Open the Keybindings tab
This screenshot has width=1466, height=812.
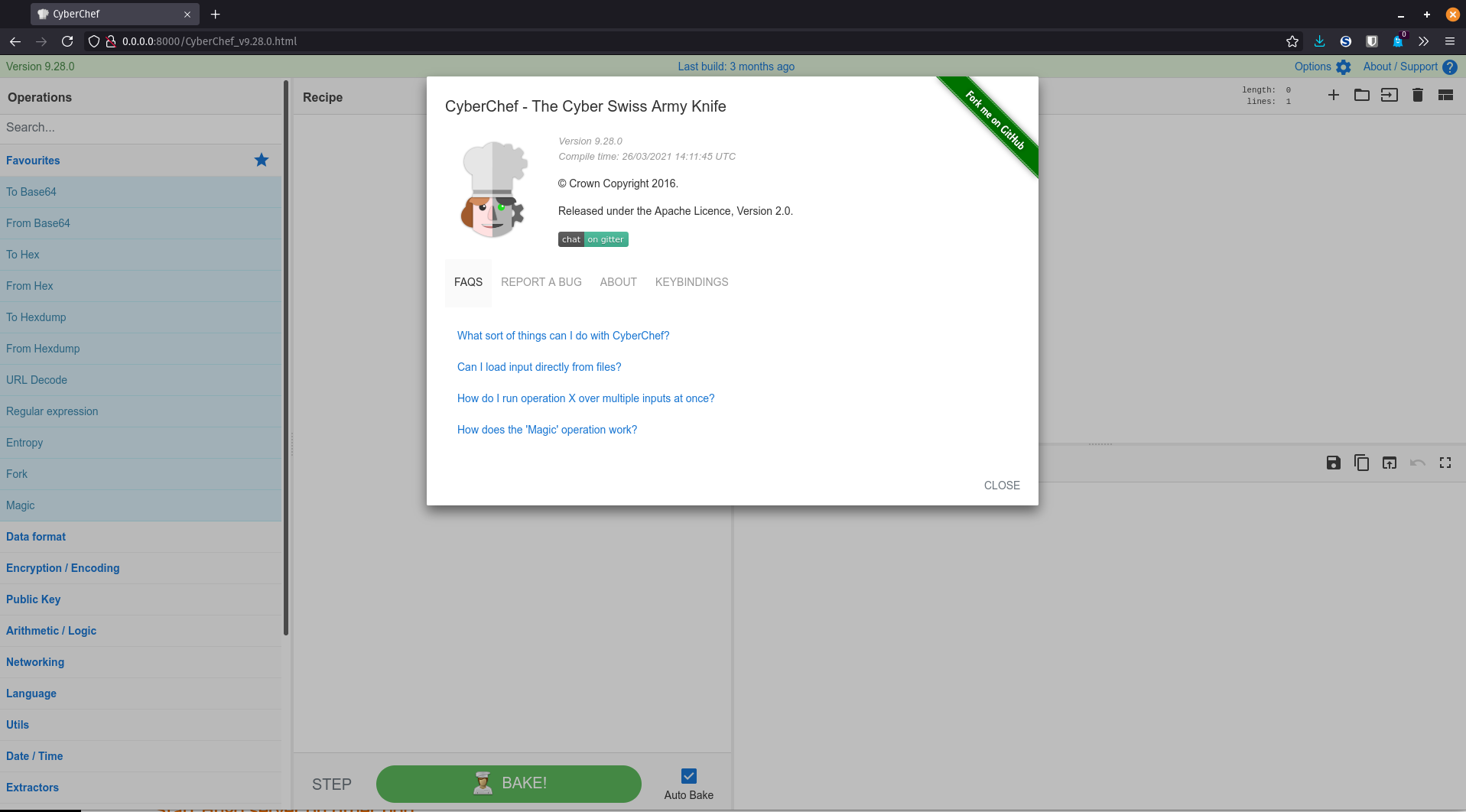tap(691, 282)
